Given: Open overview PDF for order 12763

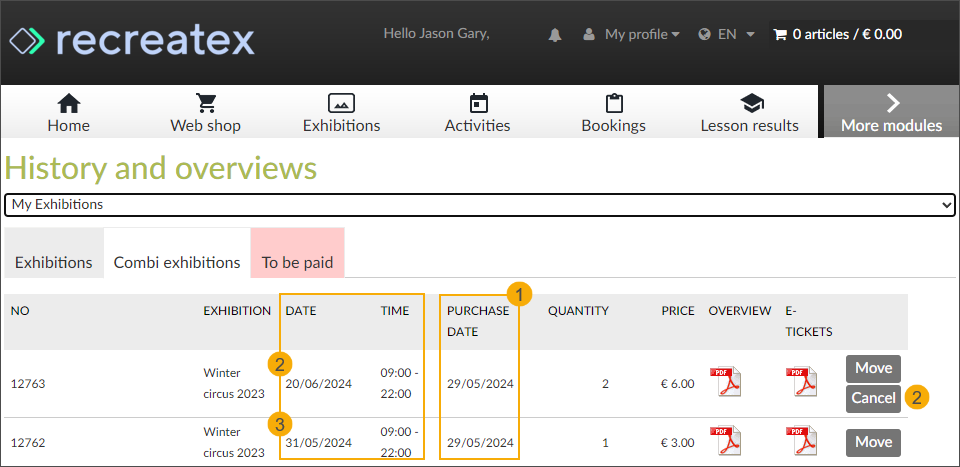Looking at the screenshot, I should pyautogui.click(x=726, y=382).
